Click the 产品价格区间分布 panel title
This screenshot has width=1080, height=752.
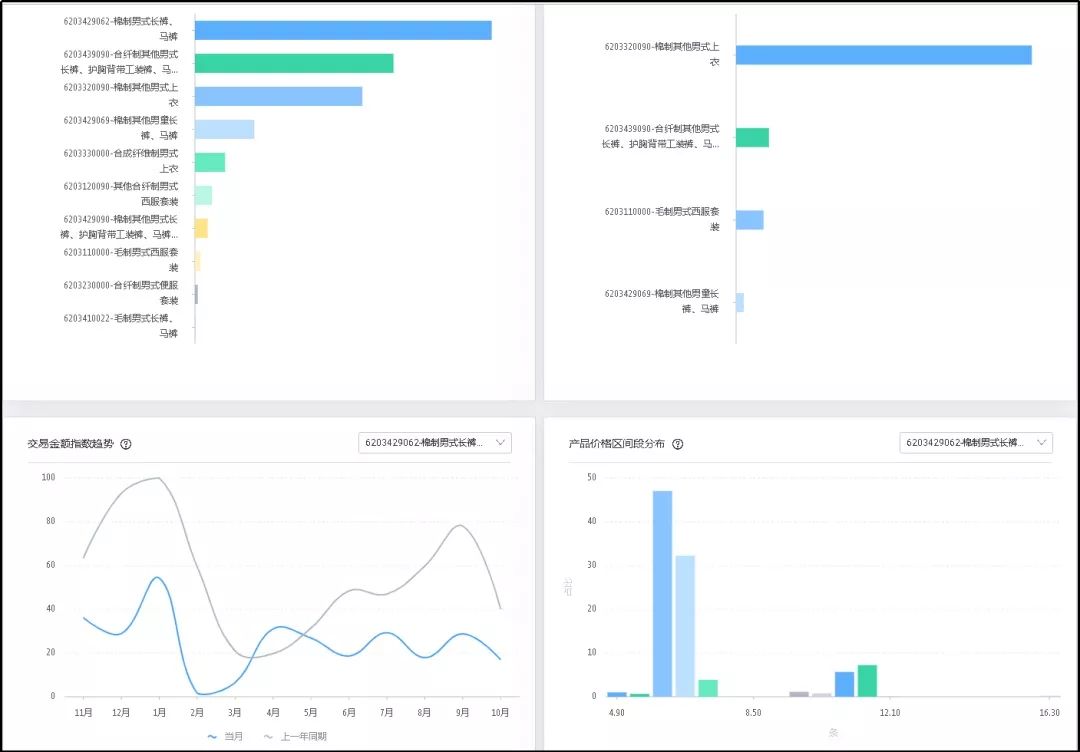click(617, 444)
